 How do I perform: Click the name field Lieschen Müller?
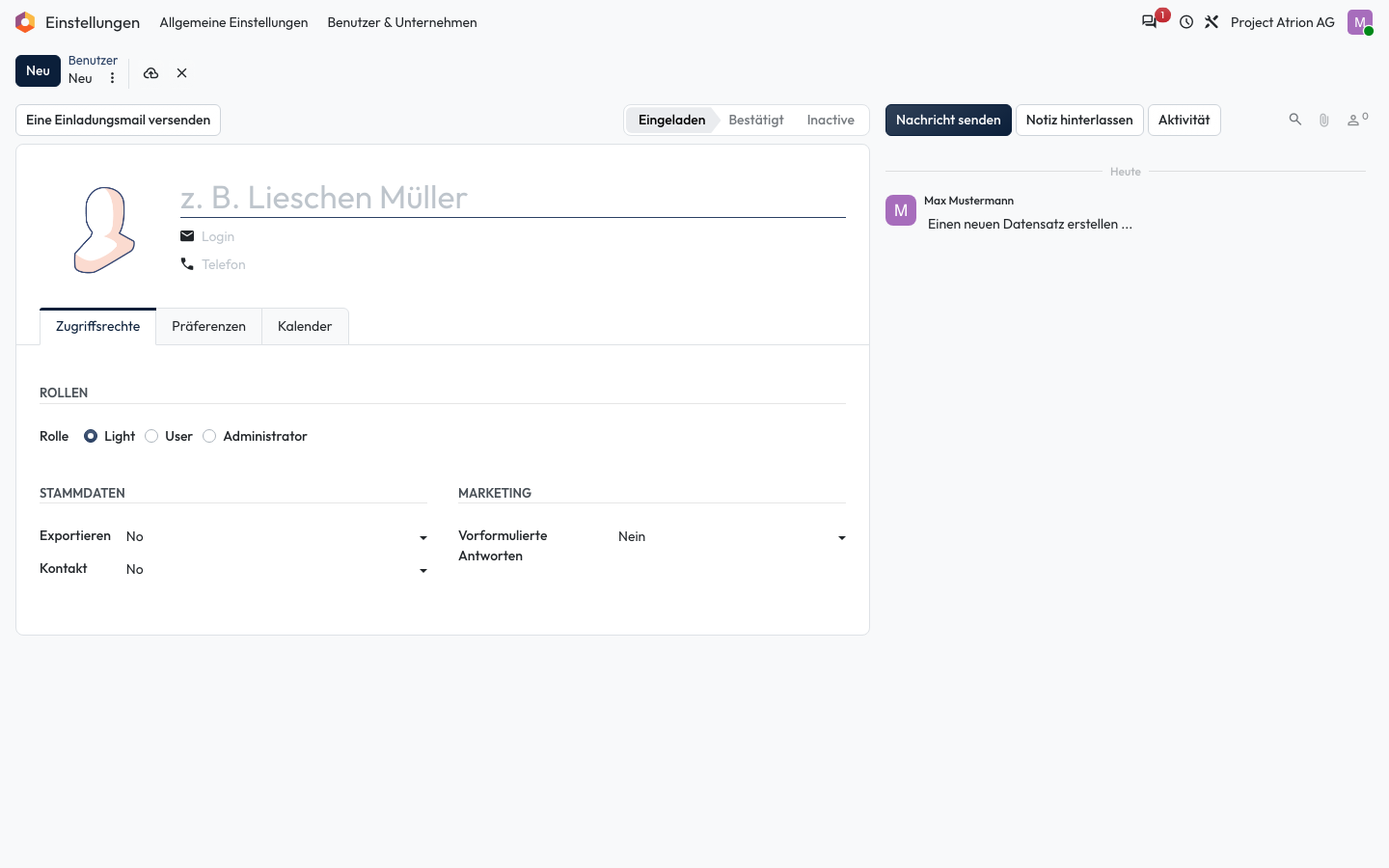point(513,197)
